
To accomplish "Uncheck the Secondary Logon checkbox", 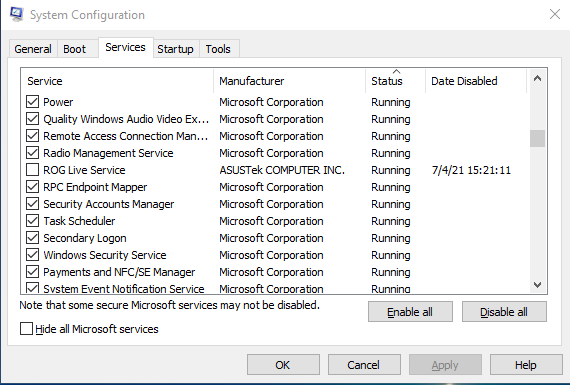I will [x=32, y=238].
